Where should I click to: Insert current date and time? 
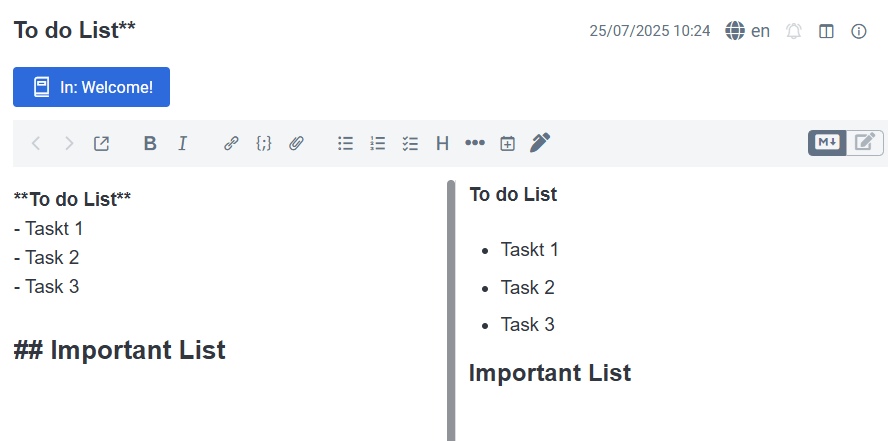coord(507,143)
